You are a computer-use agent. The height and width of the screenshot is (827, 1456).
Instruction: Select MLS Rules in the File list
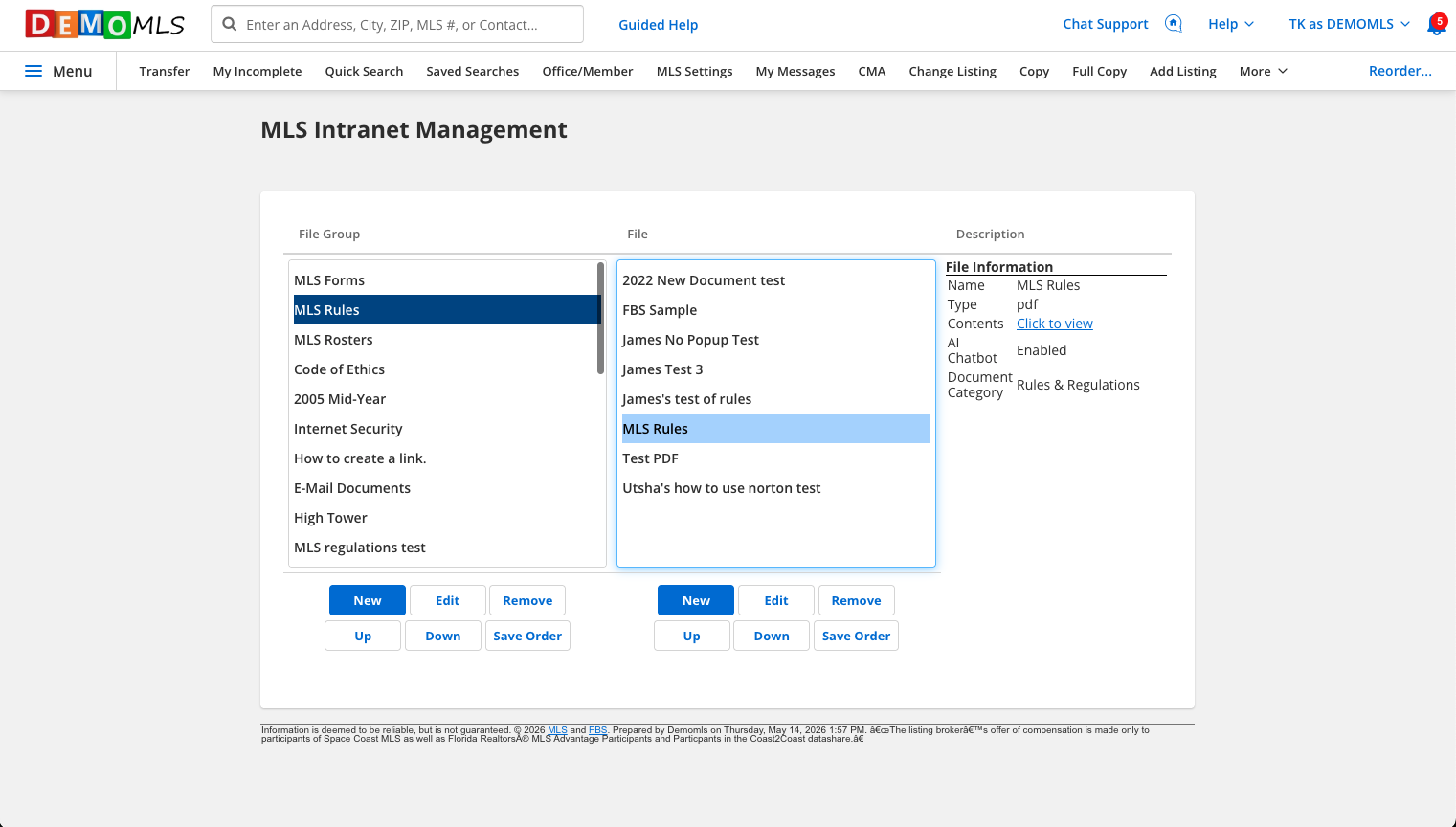coord(776,429)
